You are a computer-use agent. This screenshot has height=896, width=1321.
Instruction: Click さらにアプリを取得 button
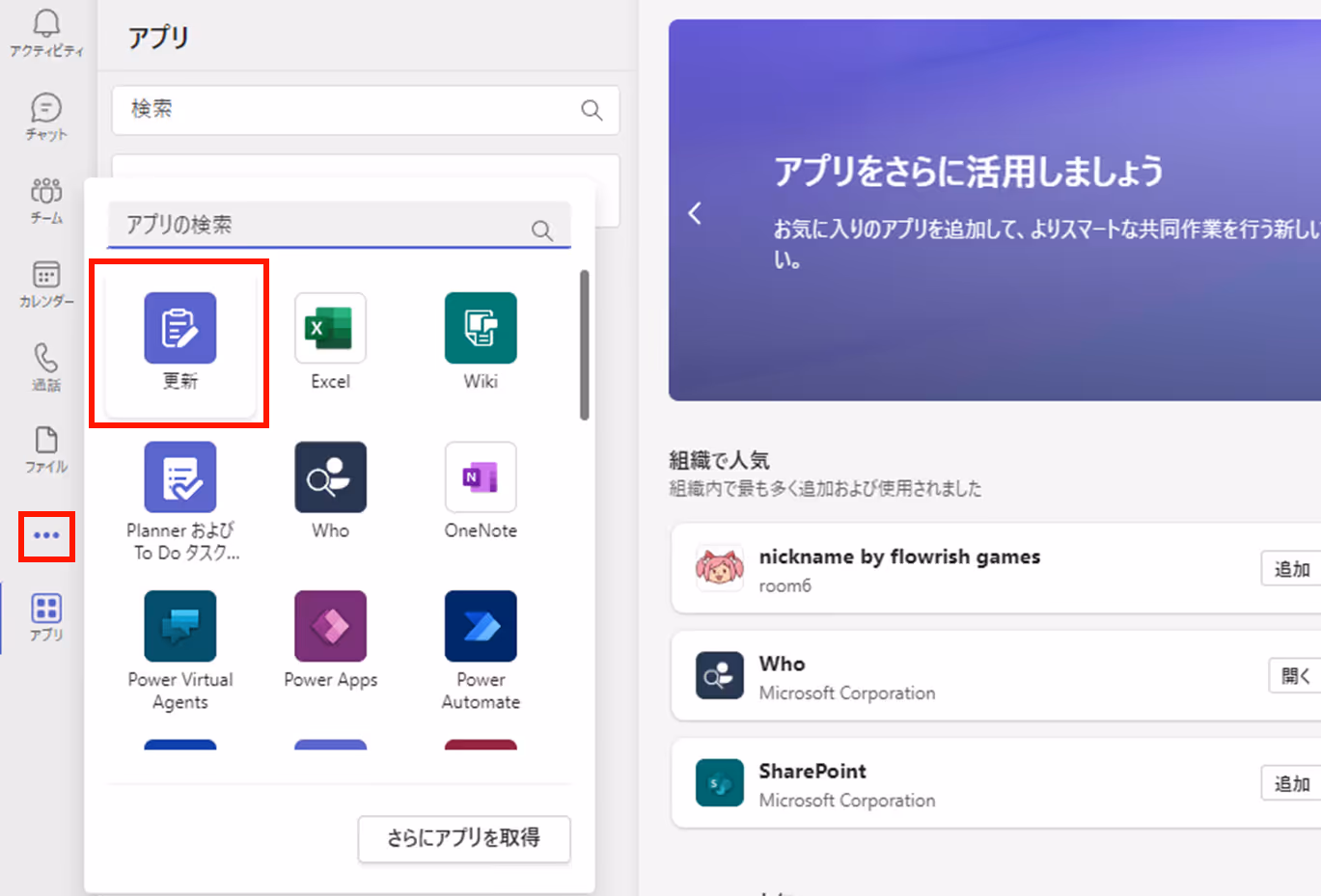464,839
